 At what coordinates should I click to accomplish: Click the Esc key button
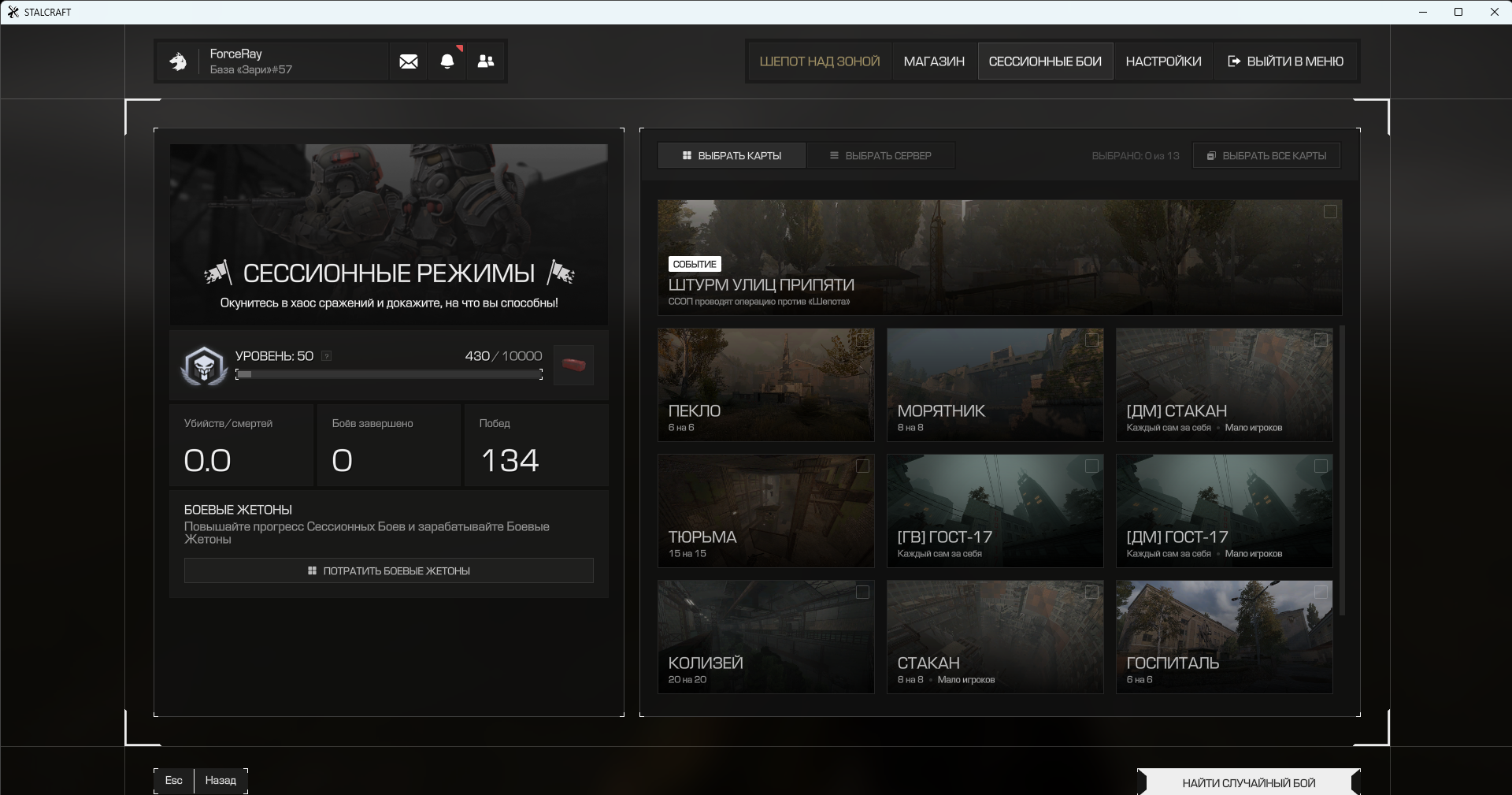[174, 780]
